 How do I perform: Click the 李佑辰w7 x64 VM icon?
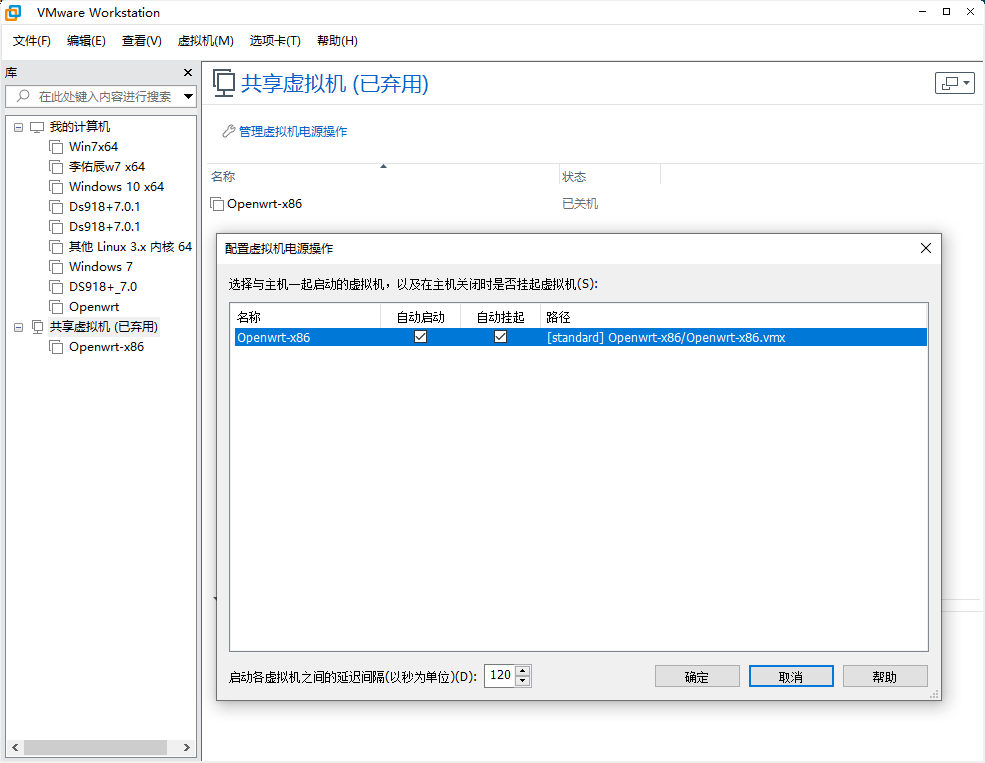point(57,167)
